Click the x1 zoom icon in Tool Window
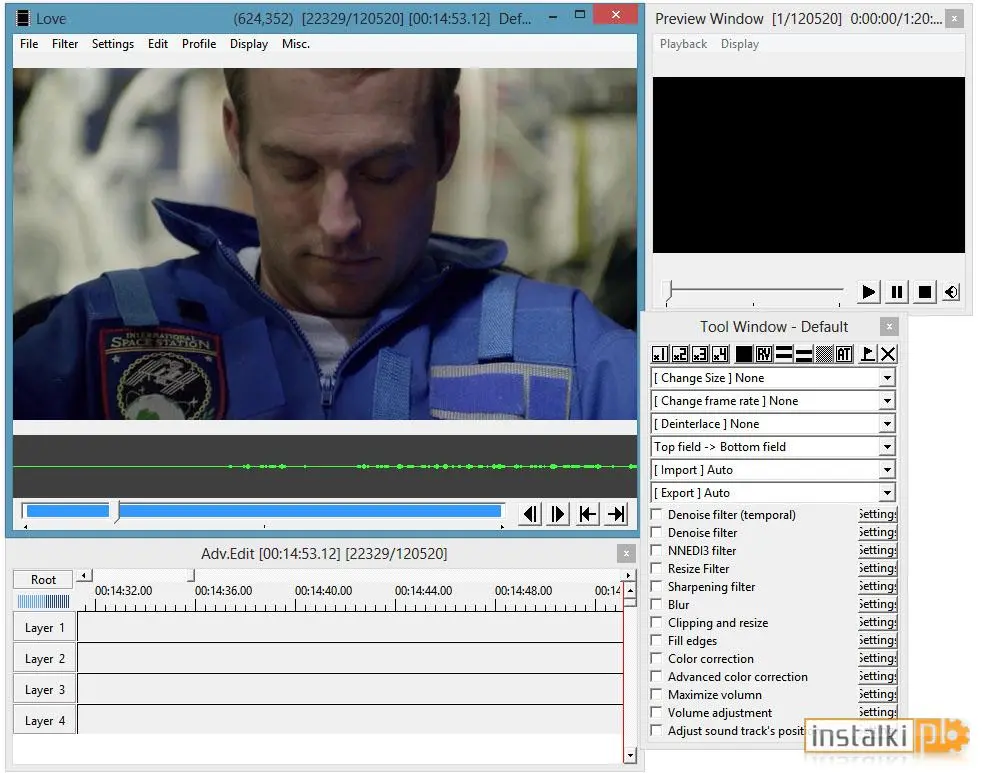Viewport: 982px width, 773px height. [x=659, y=355]
